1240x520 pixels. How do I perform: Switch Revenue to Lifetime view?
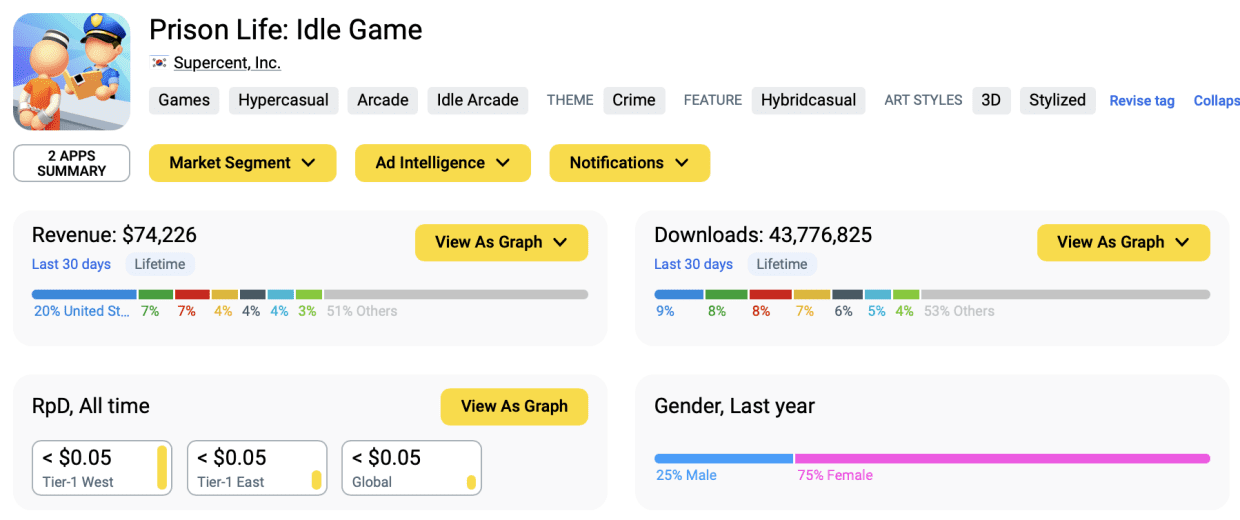coord(160,264)
